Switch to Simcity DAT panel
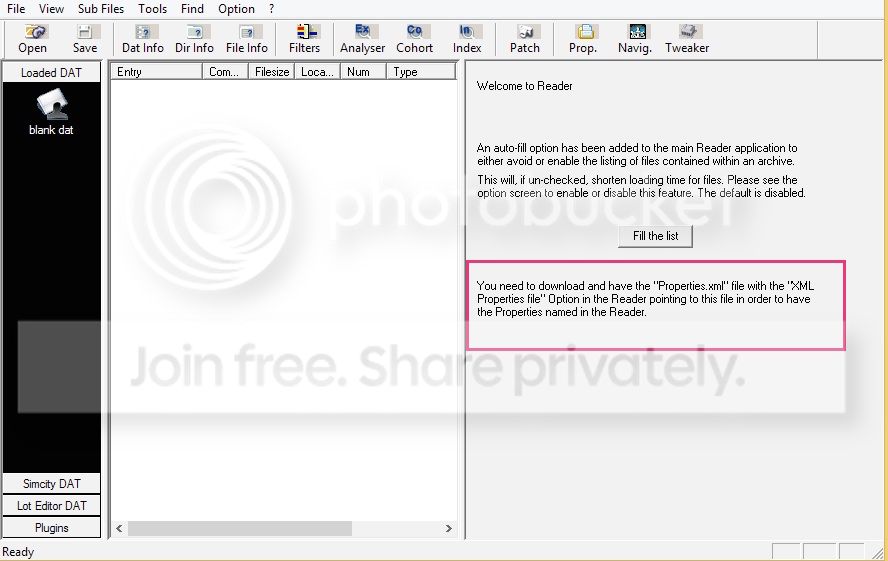Viewport: 888px width, 561px height. [52, 484]
